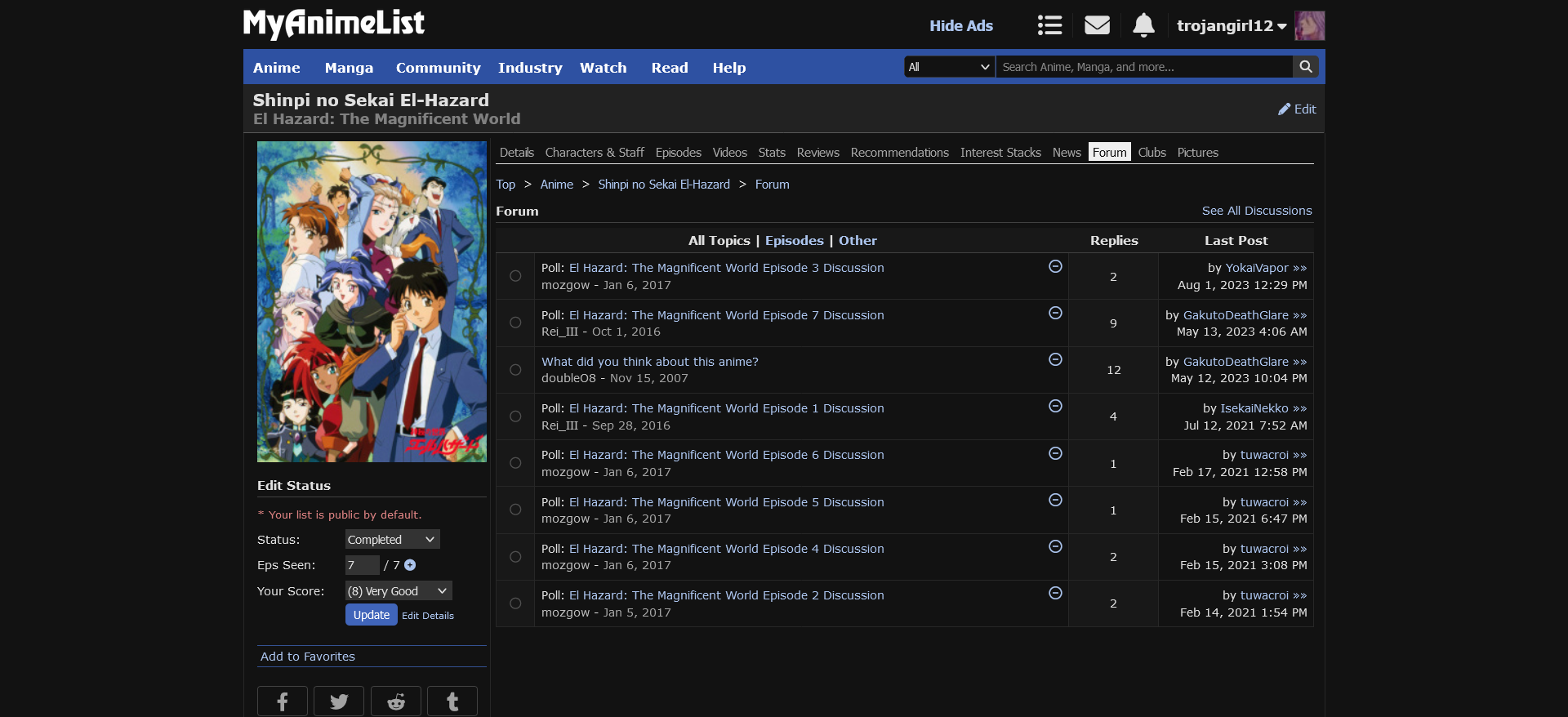Screen dimensions: 1568x717
Task: Go to last post by YokaiVapor arrows
Action: 1300,269
